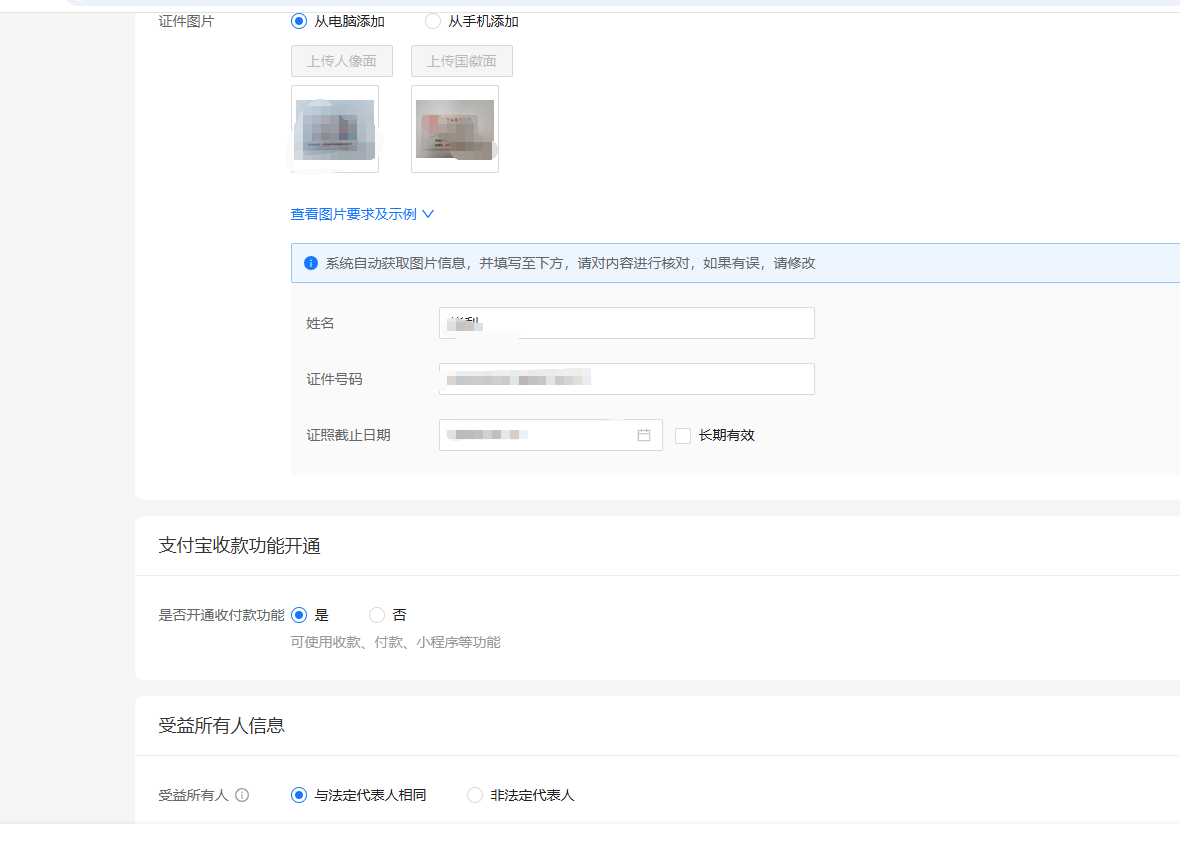
Task: Choose the 非法定代表人 radio option
Action: pos(475,795)
